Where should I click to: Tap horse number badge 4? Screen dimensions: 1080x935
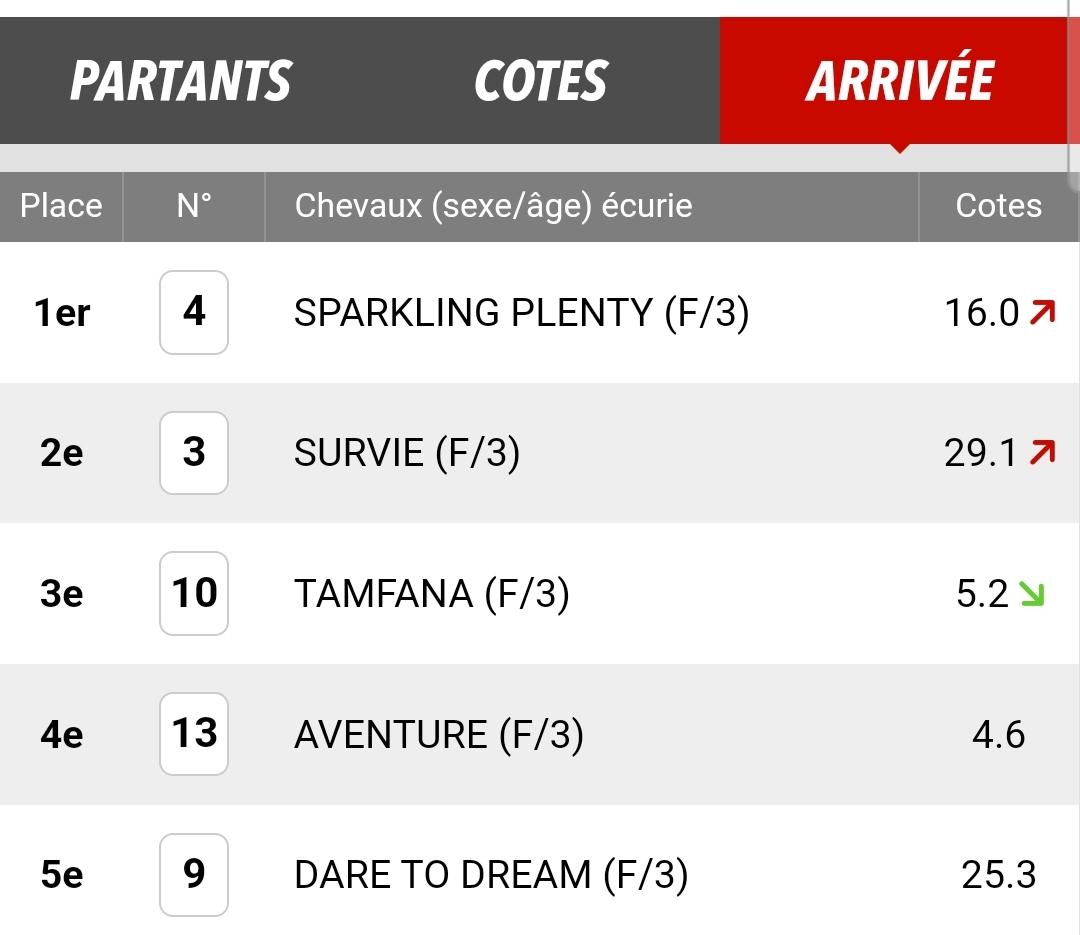[194, 312]
